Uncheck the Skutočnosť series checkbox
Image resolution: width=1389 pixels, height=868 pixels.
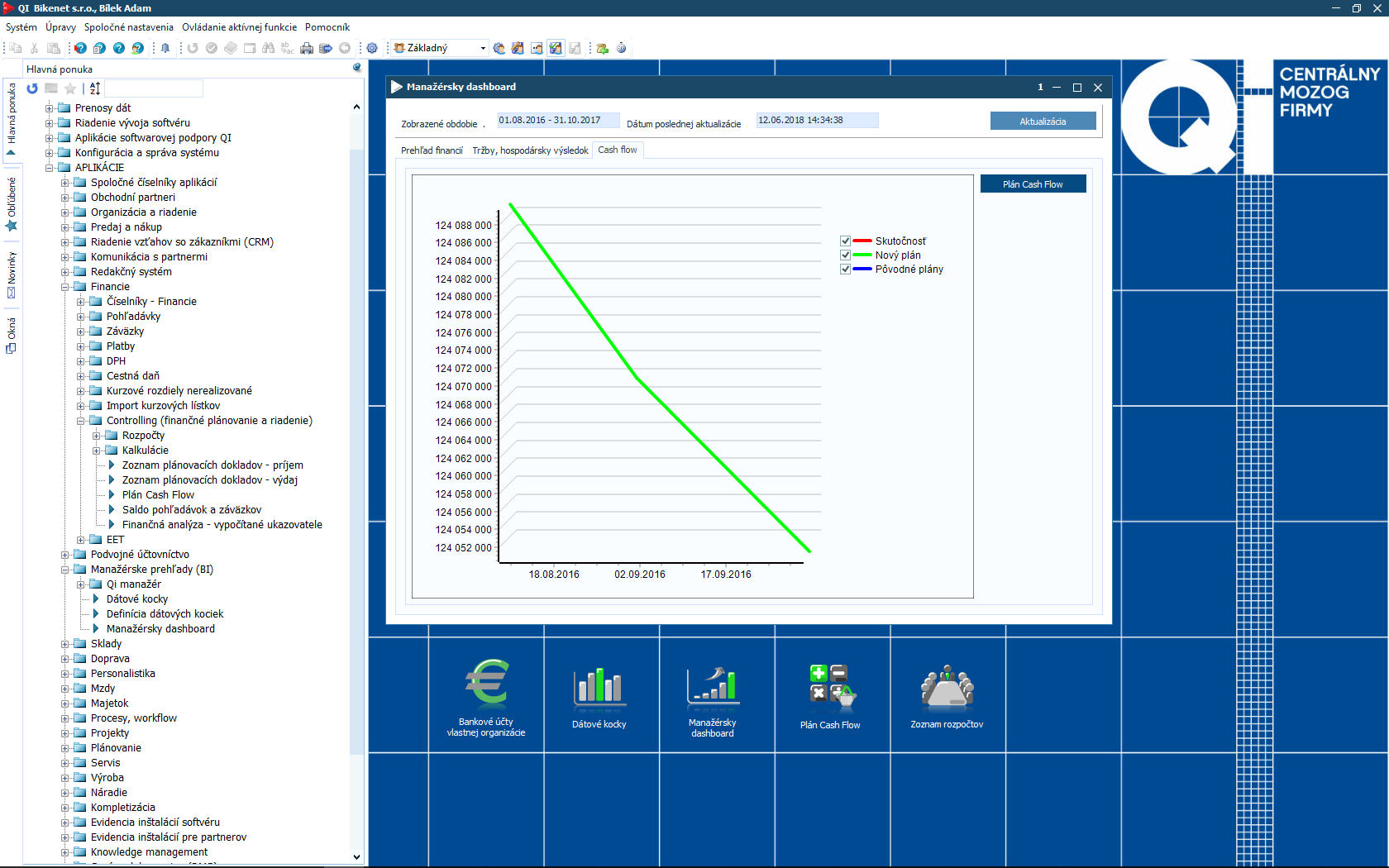pos(845,241)
